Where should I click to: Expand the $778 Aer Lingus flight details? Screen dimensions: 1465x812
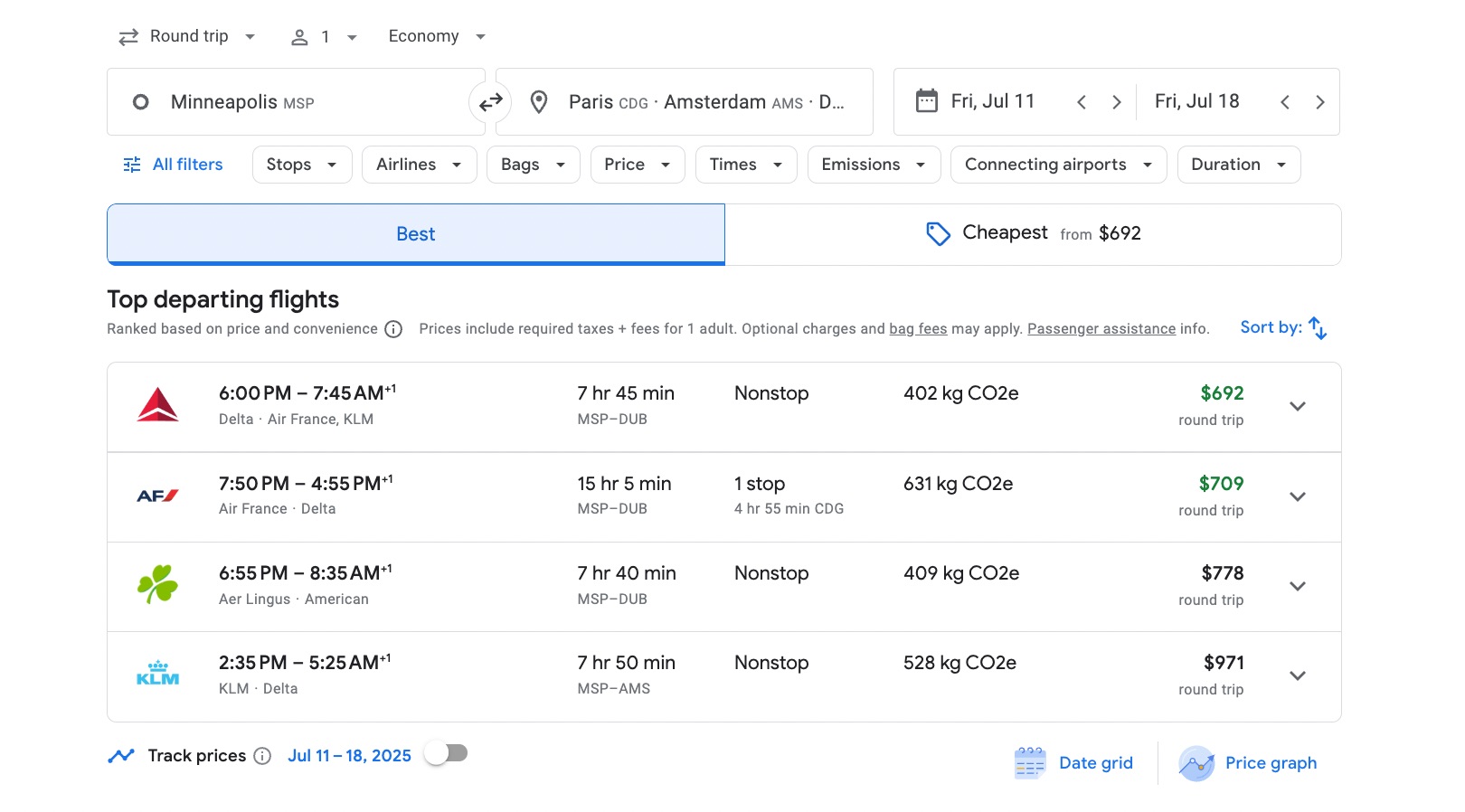[1298, 586]
